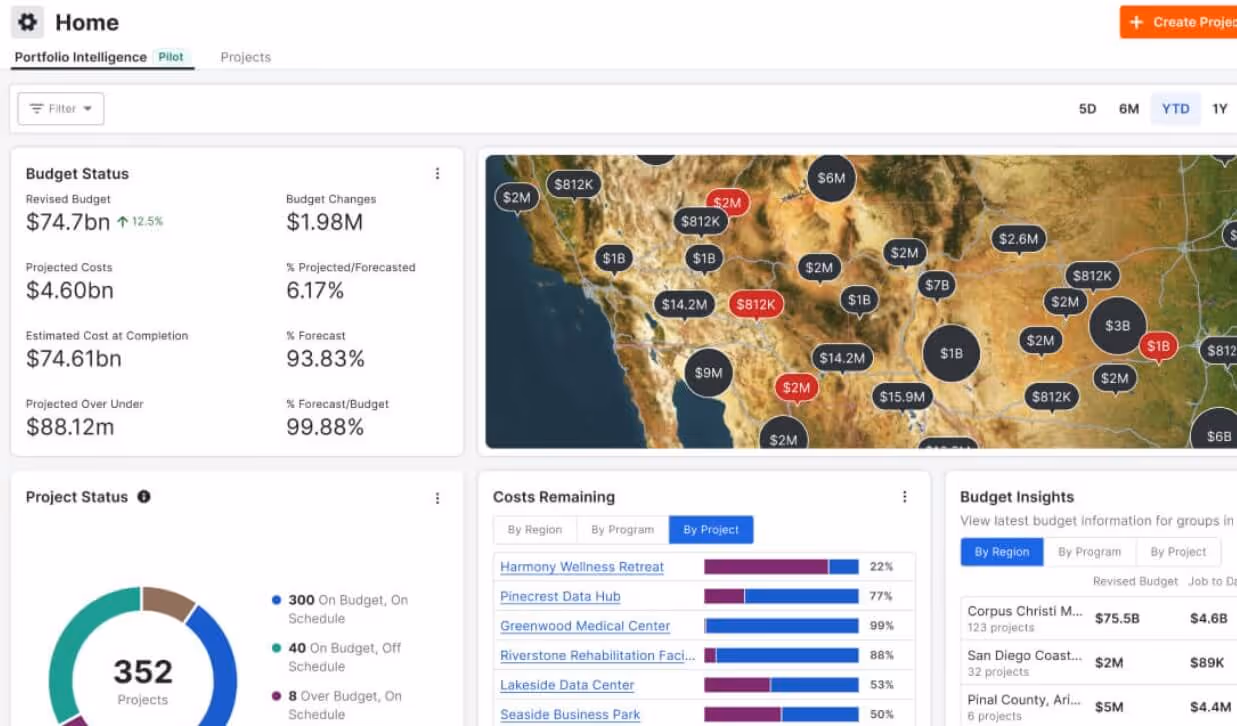Click the Create Project button
This screenshot has height=726, width=1237.
coord(1179,22)
